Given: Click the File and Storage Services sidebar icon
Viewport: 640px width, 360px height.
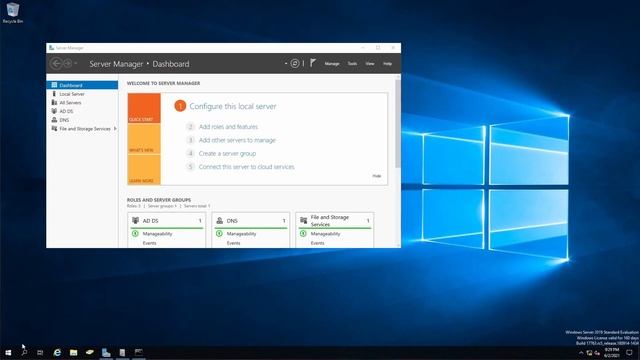Looking at the screenshot, I should pos(54,128).
